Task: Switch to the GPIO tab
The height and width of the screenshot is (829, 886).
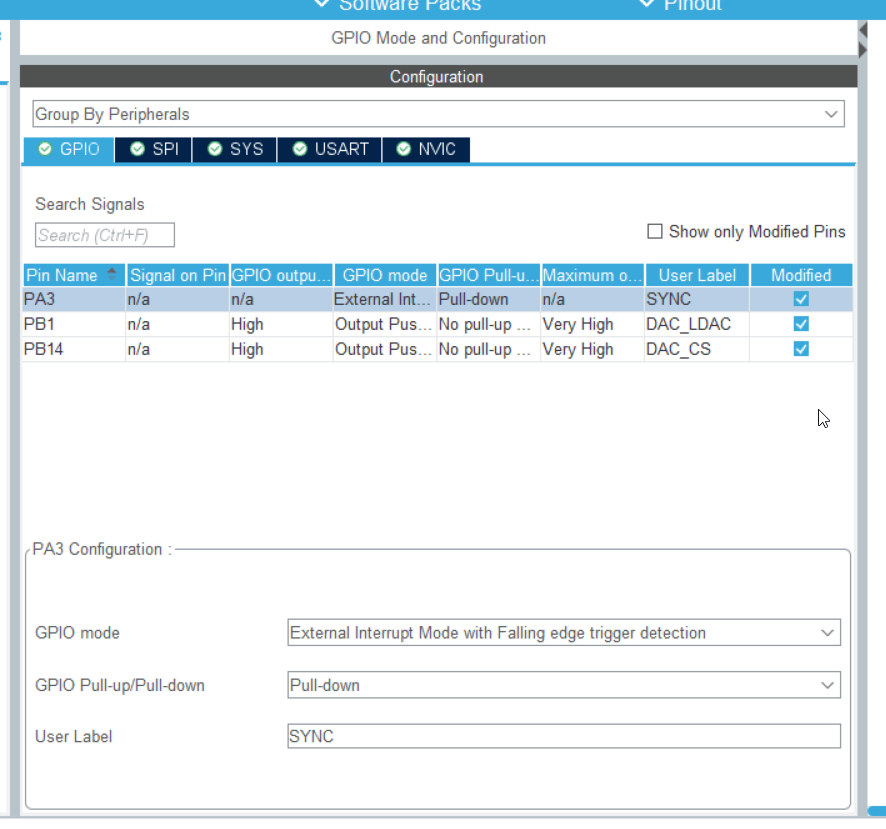Action: coord(68,149)
